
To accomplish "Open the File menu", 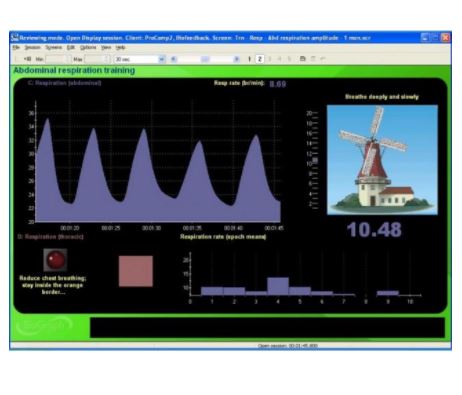I will (16, 48).
